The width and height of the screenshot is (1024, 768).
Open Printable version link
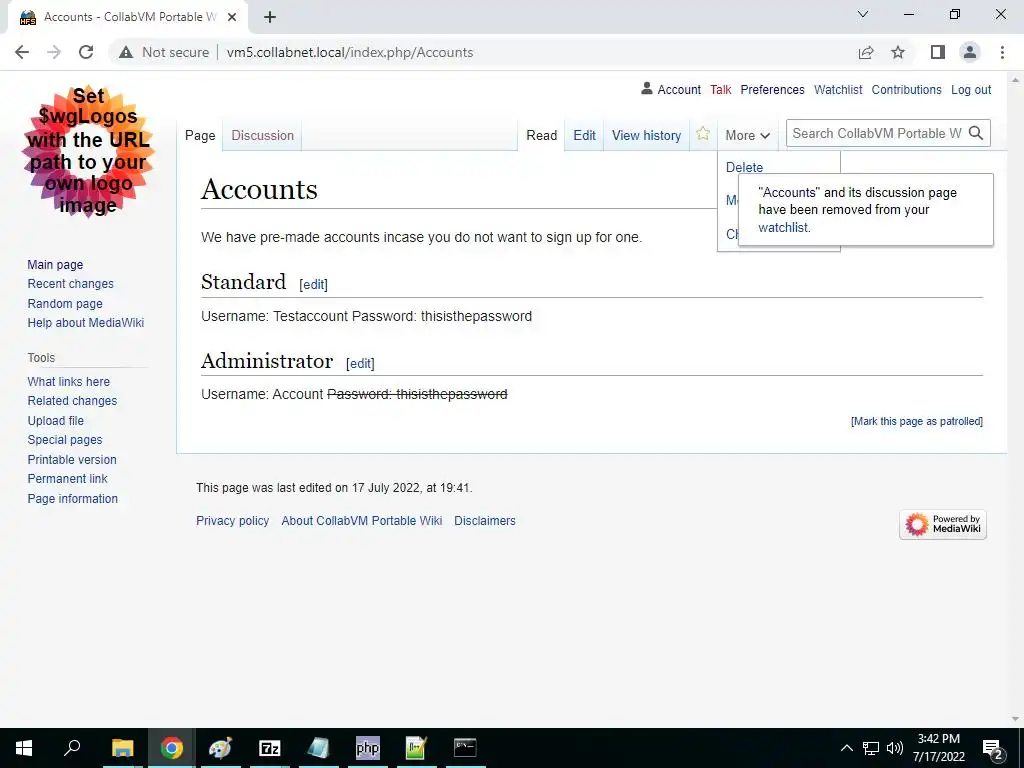click(x=72, y=459)
